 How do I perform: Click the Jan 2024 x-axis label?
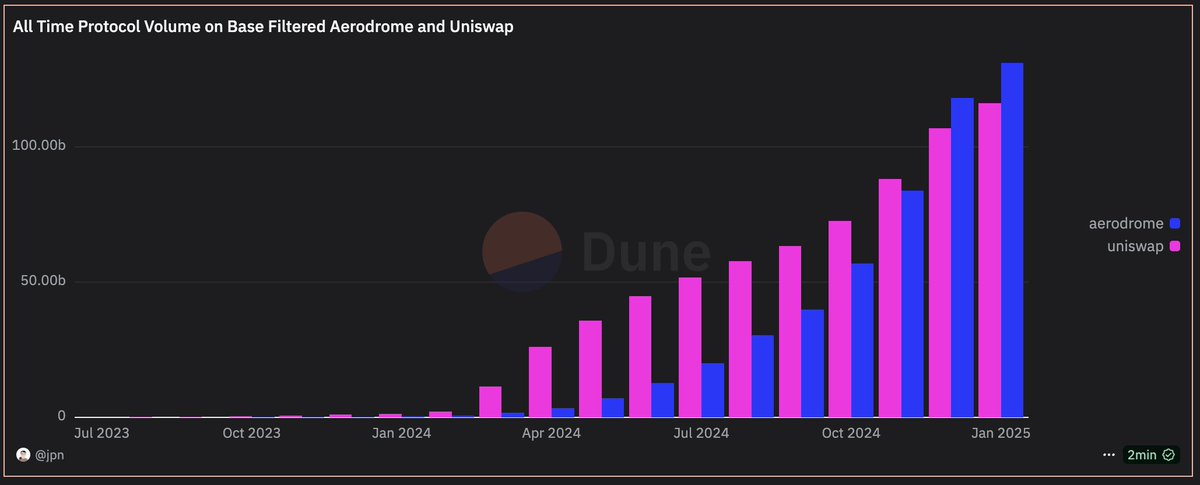[x=401, y=433]
